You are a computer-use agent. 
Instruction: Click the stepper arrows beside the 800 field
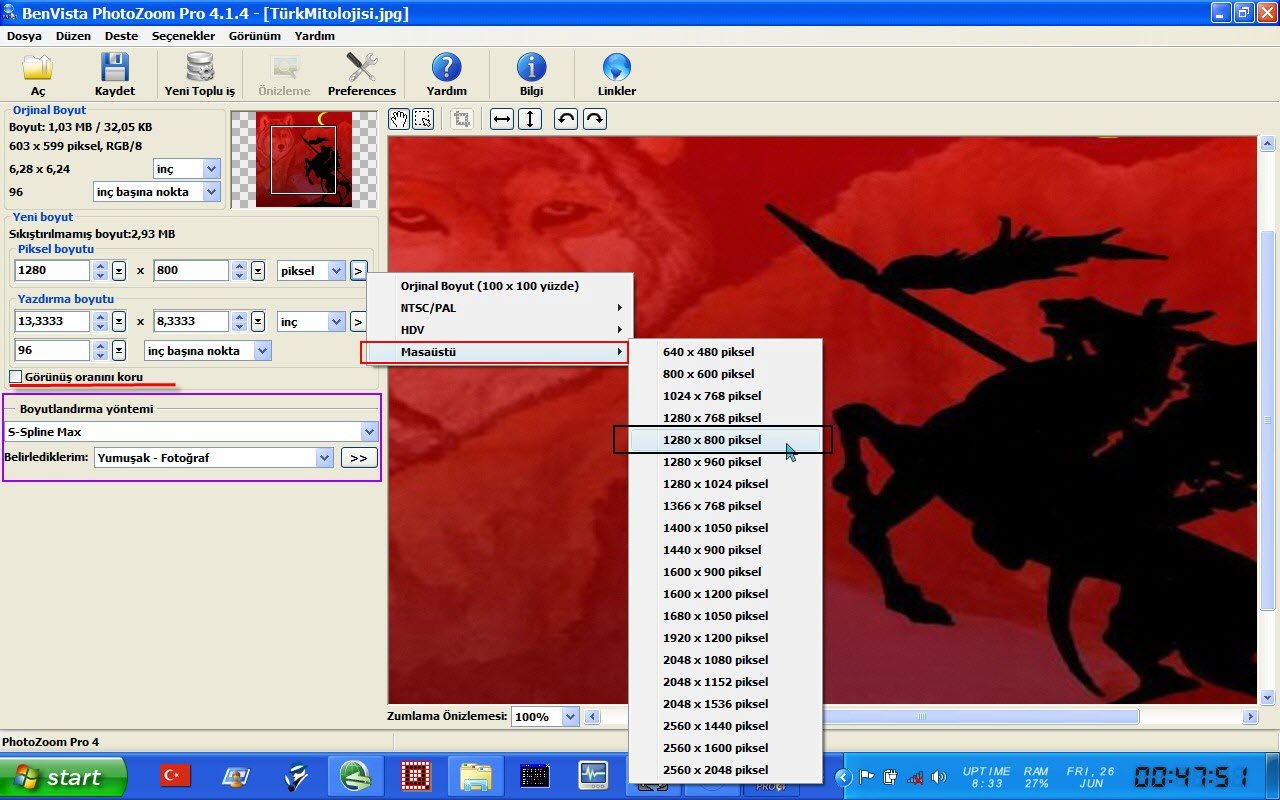tap(239, 271)
